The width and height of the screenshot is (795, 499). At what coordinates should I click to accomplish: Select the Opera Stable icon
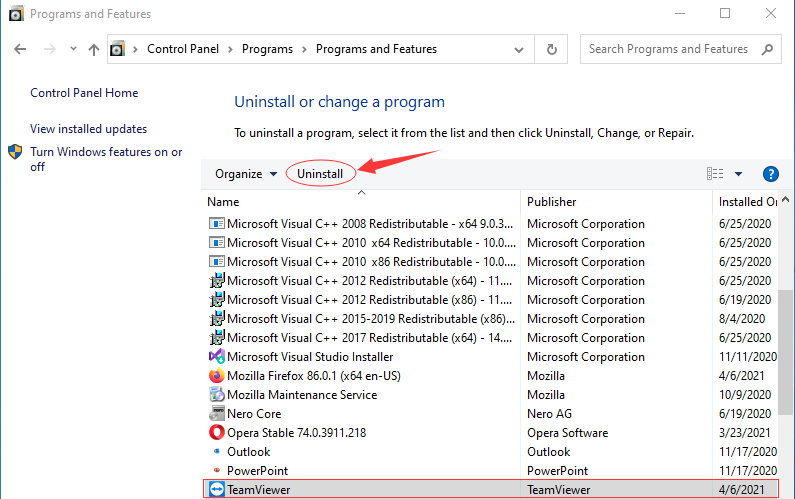coord(216,433)
